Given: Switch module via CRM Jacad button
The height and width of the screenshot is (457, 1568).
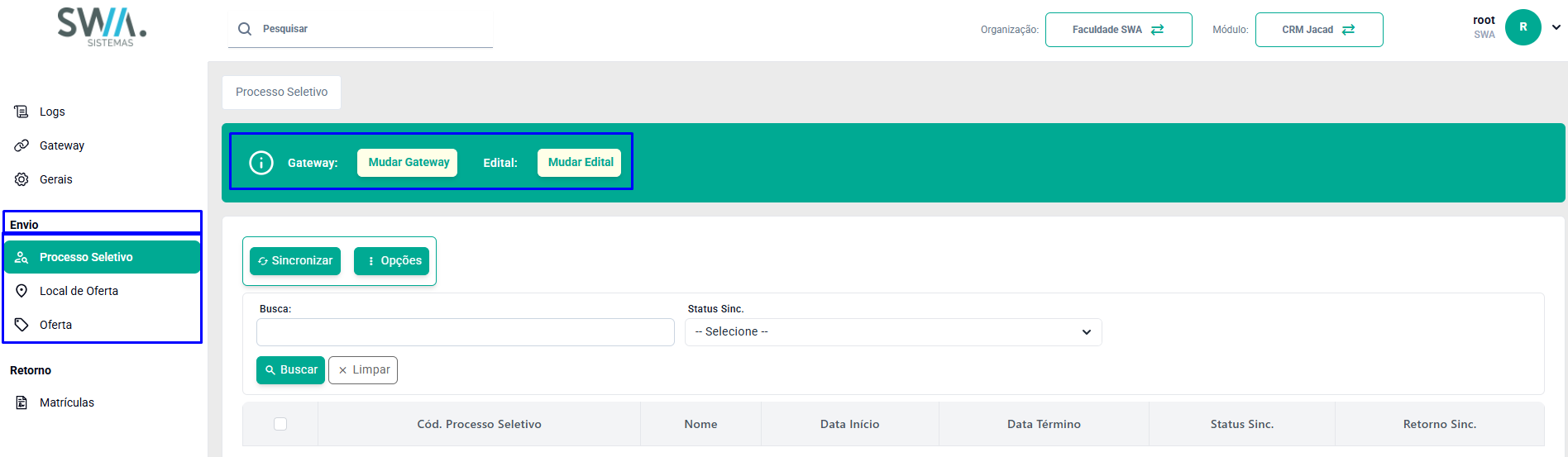Looking at the screenshot, I should [1319, 30].
